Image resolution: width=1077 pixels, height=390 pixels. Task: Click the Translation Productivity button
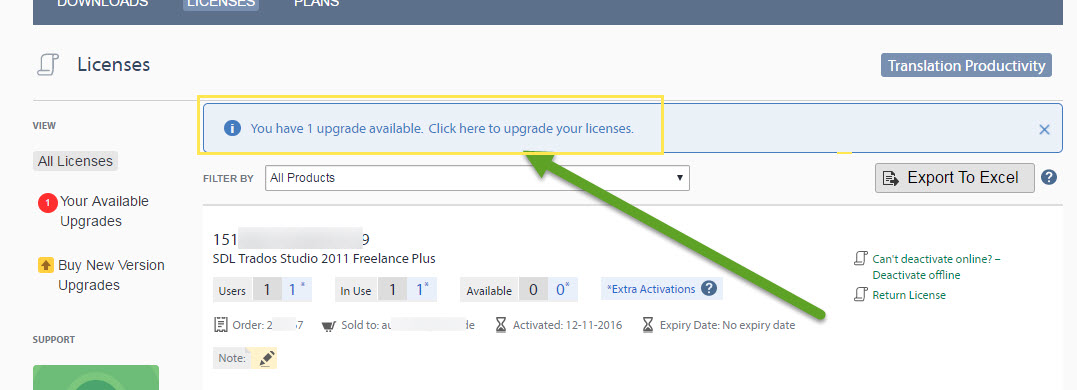click(x=966, y=65)
